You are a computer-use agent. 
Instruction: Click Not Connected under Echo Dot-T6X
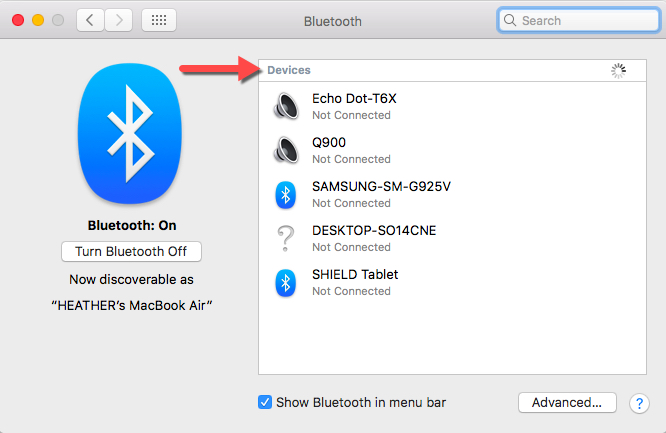[x=351, y=115]
